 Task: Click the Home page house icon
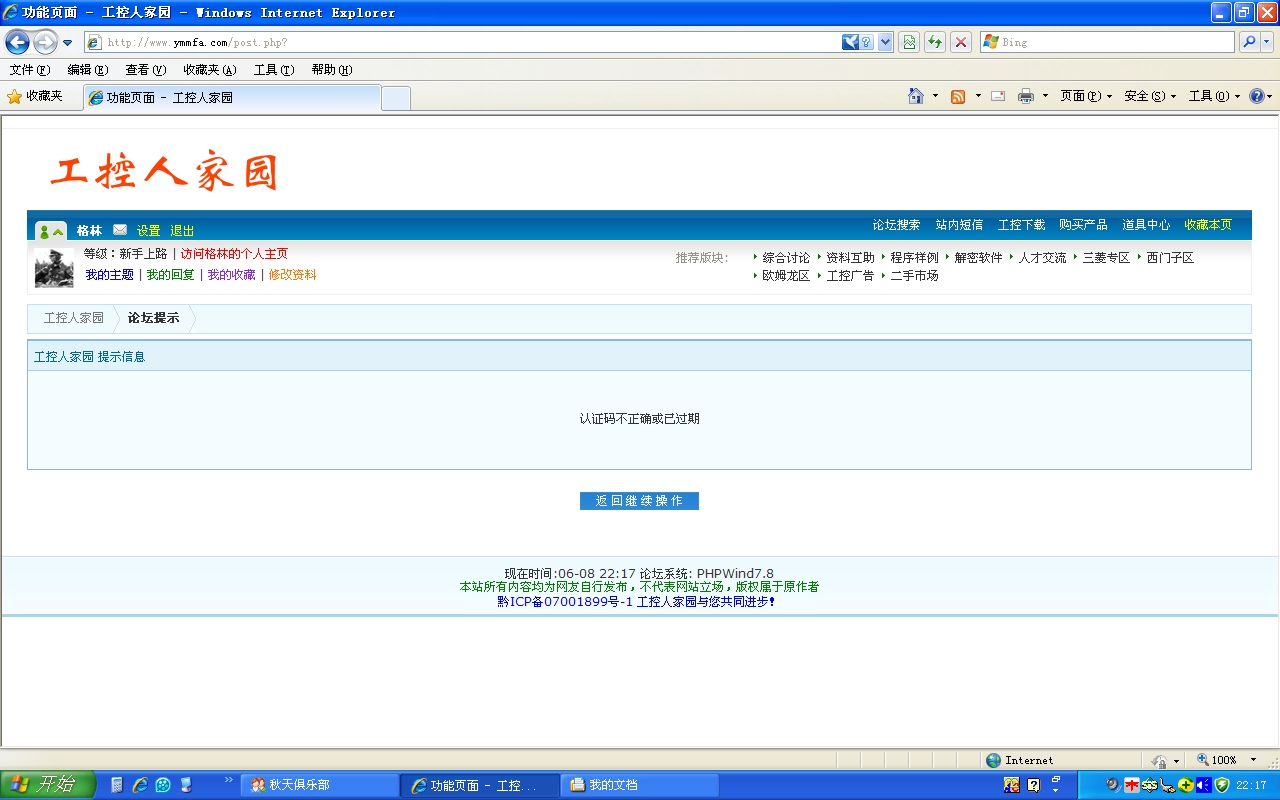pos(915,96)
